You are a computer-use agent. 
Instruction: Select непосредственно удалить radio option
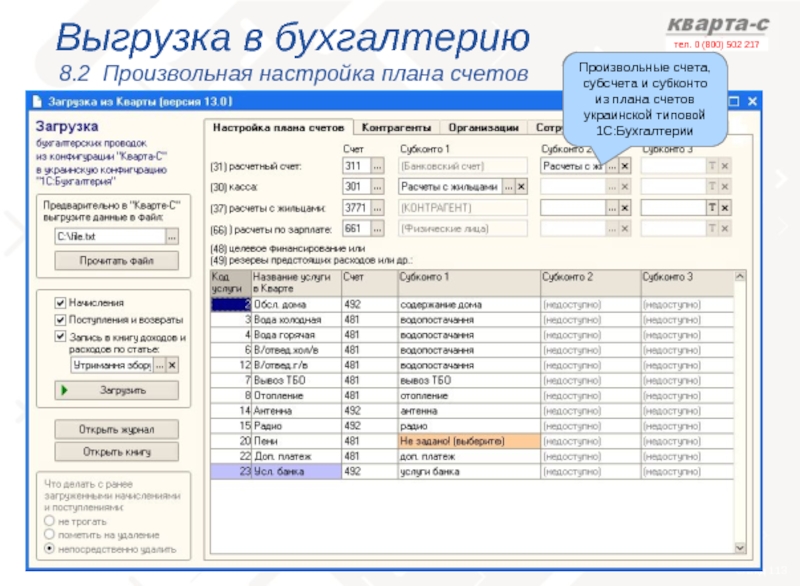pyautogui.click(x=49, y=549)
